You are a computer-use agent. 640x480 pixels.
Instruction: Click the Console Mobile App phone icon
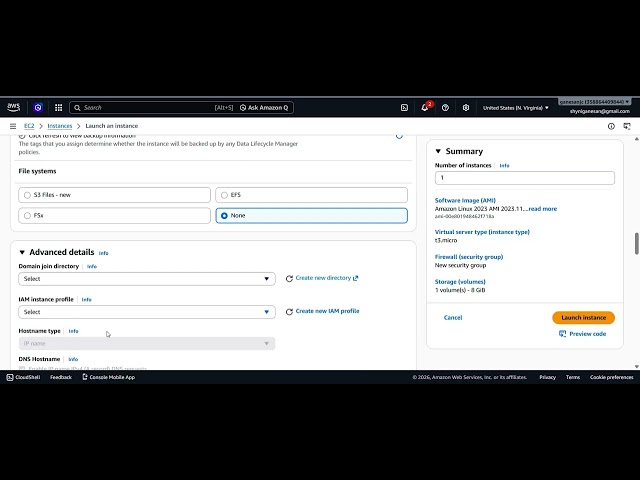85,377
